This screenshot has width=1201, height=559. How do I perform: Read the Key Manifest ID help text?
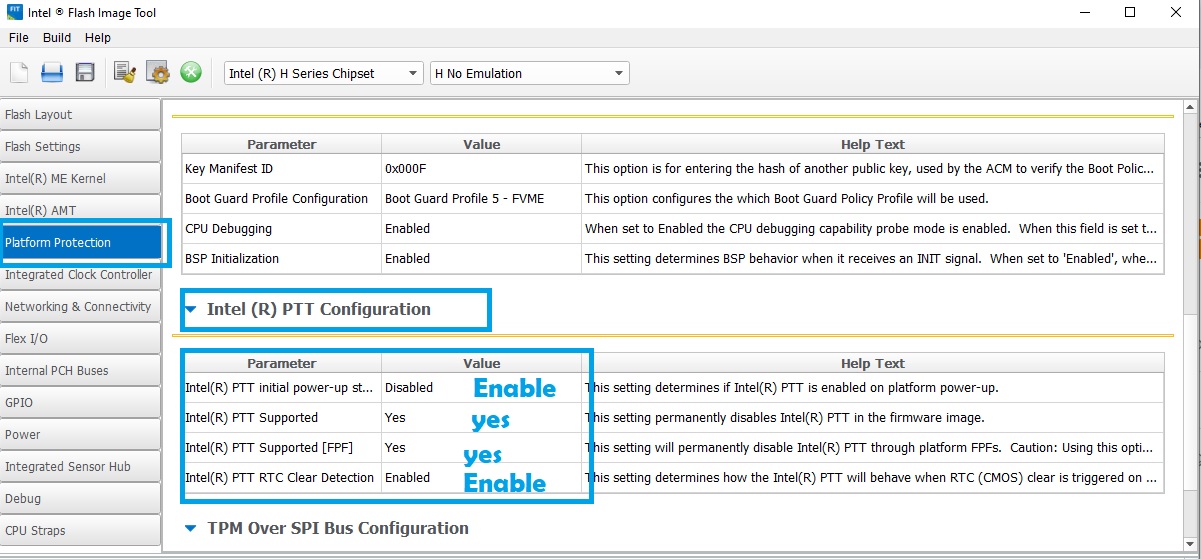(873, 168)
